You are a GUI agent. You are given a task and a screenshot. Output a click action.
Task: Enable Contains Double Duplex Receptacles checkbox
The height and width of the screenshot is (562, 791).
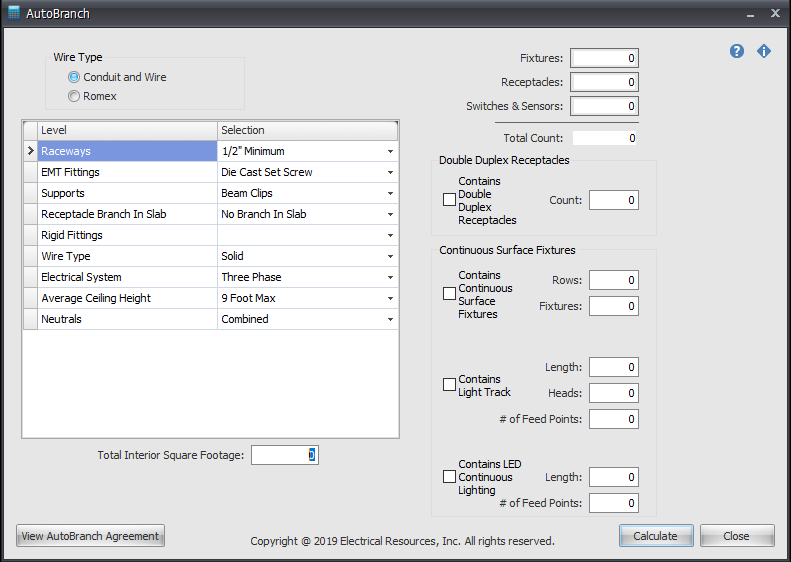pyautogui.click(x=449, y=200)
